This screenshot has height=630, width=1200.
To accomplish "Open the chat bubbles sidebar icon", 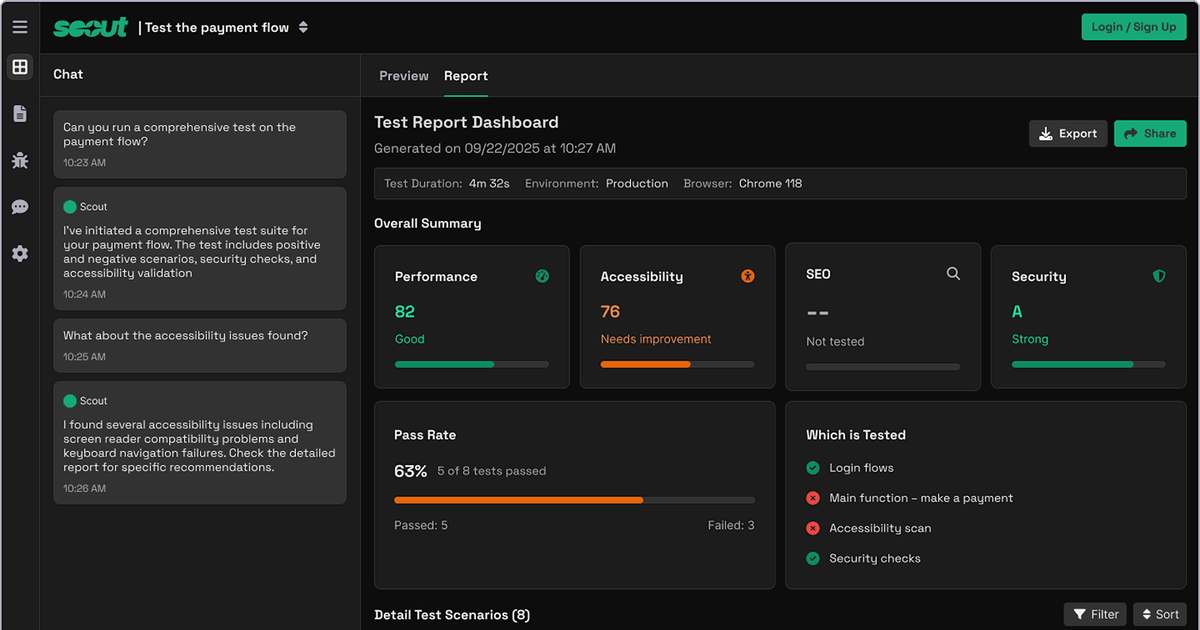I will tap(20, 207).
